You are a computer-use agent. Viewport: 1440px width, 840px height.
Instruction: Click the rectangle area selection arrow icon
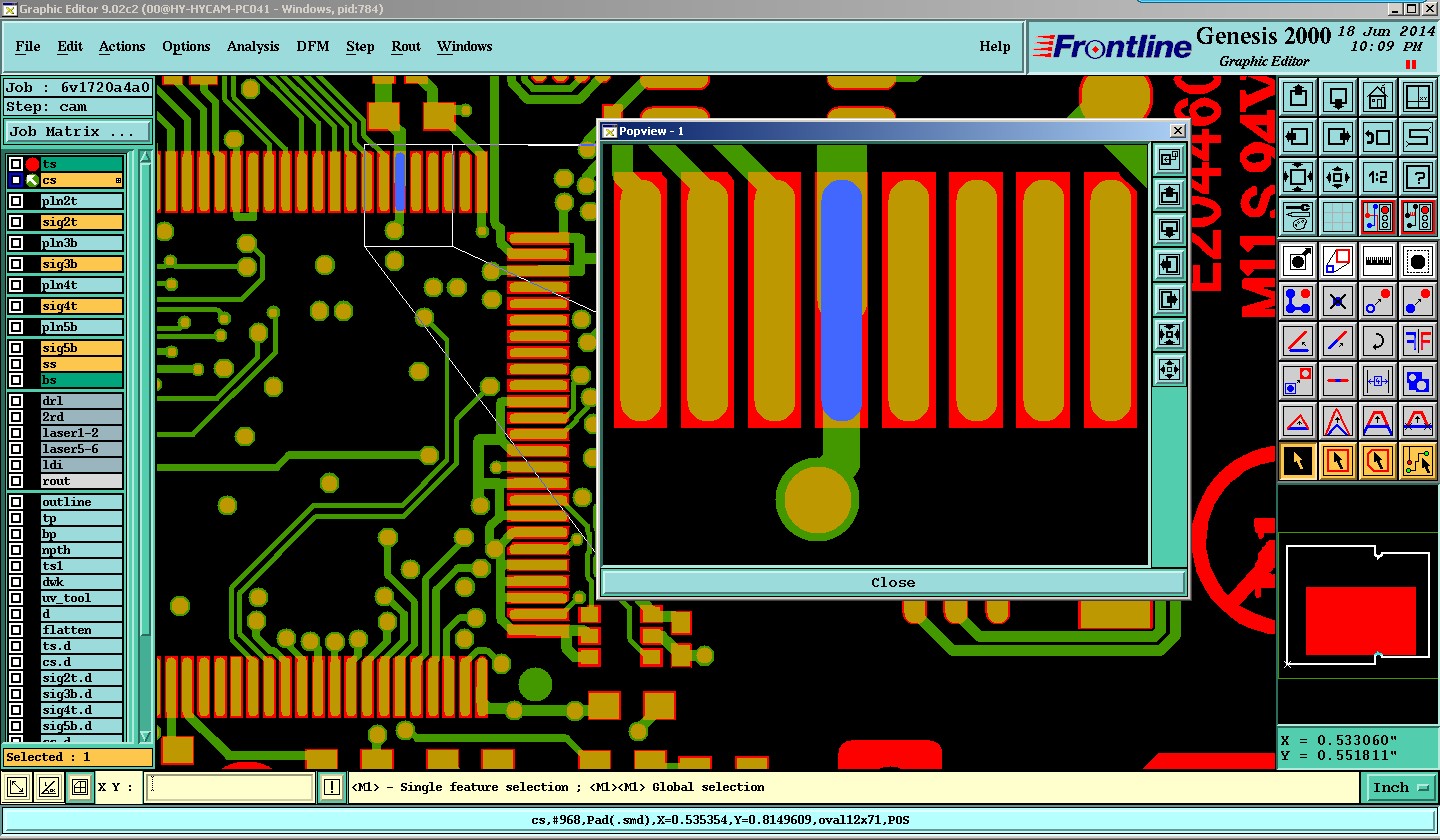[x=1338, y=460]
